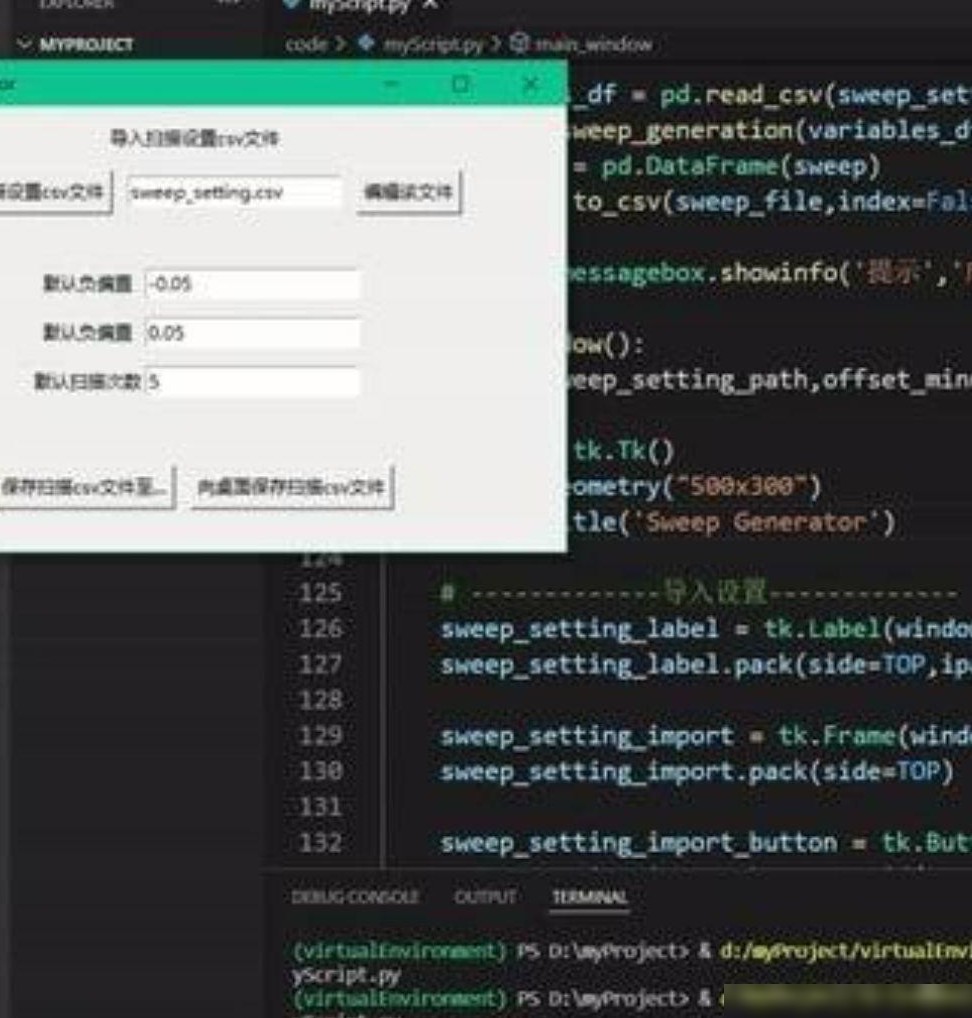Click the Python file icon in breadcrumb

click(x=366, y=43)
